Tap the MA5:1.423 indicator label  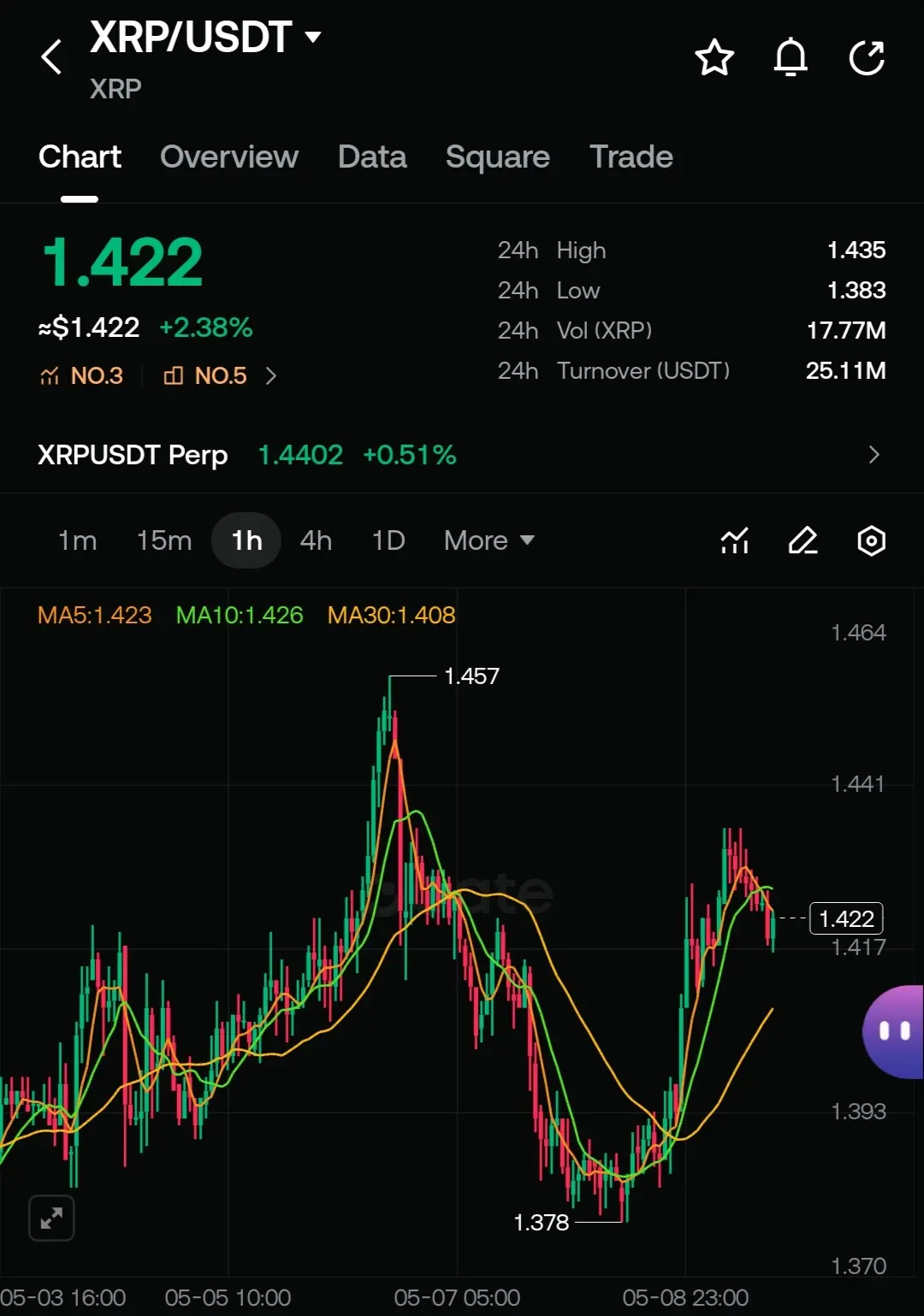click(94, 615)
